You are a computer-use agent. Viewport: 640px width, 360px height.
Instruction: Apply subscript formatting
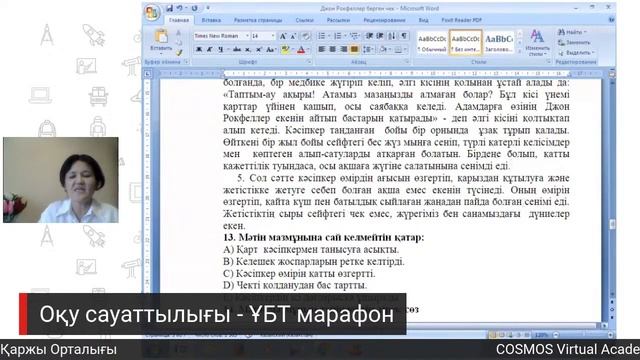coord(248,50)
